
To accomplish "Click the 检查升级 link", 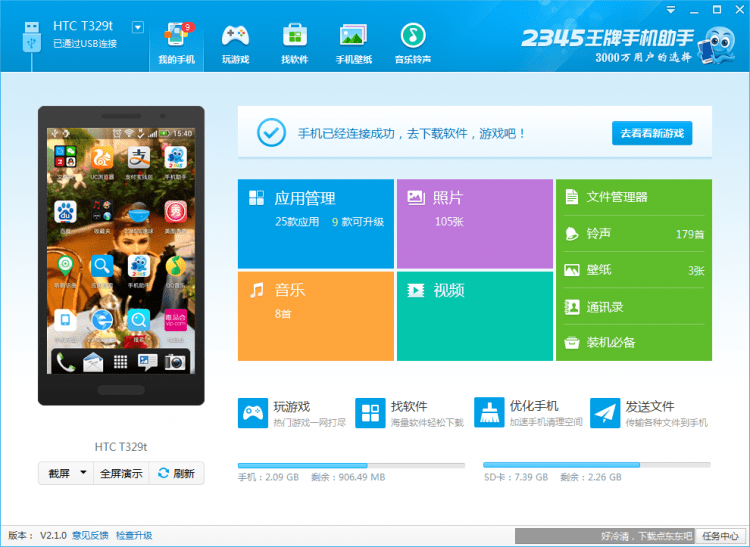I will pos(134,536).
